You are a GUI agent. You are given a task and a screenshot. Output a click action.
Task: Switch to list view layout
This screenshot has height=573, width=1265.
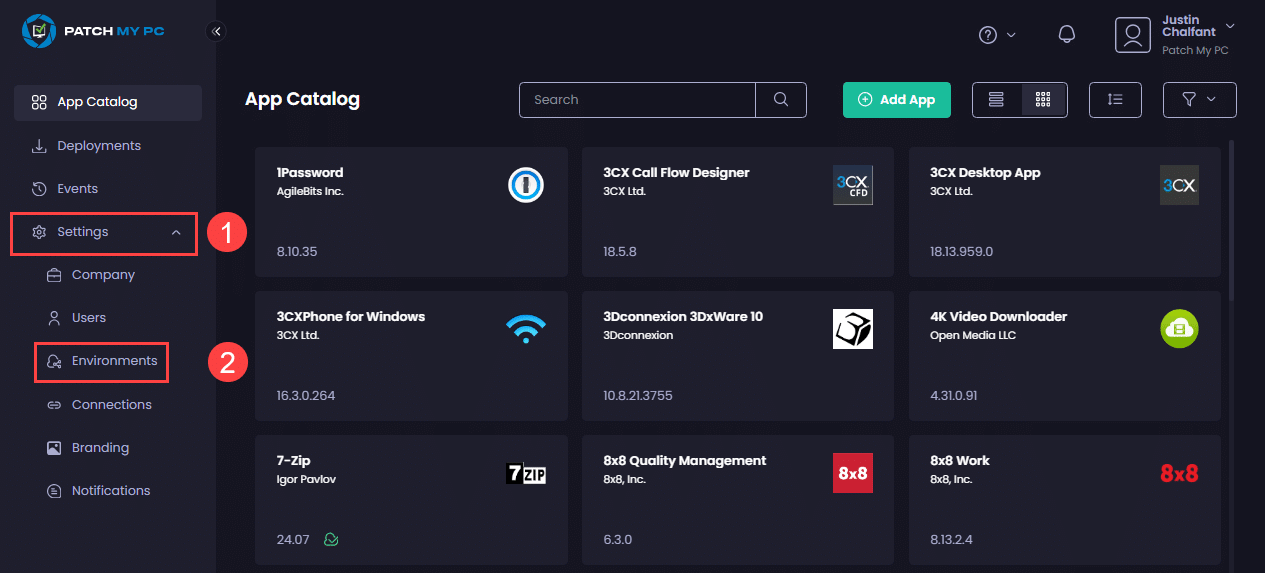pos(996,99)
